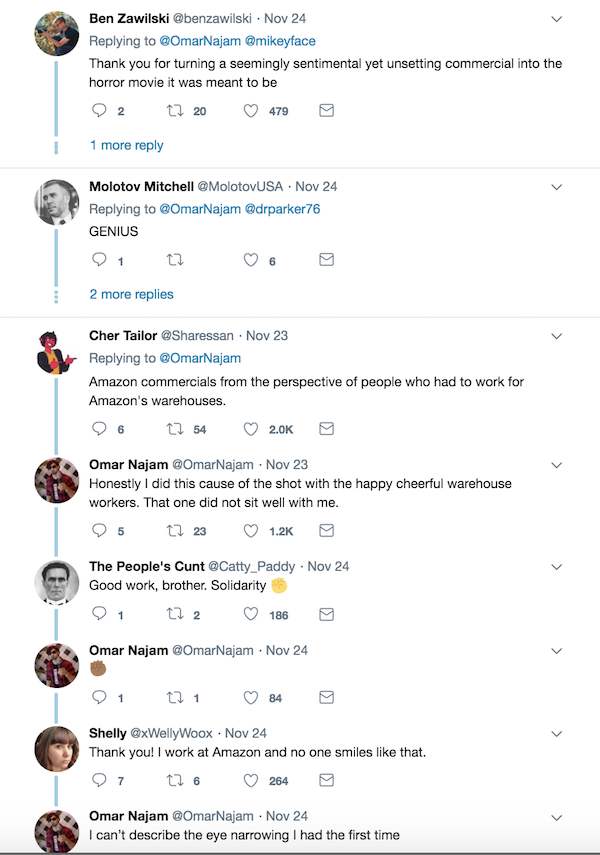Image resolution: width=600 pixels, height=855 pixels.
Task: Open options chevron on Ben Zawilski's tweet
Action: (557, 19)
